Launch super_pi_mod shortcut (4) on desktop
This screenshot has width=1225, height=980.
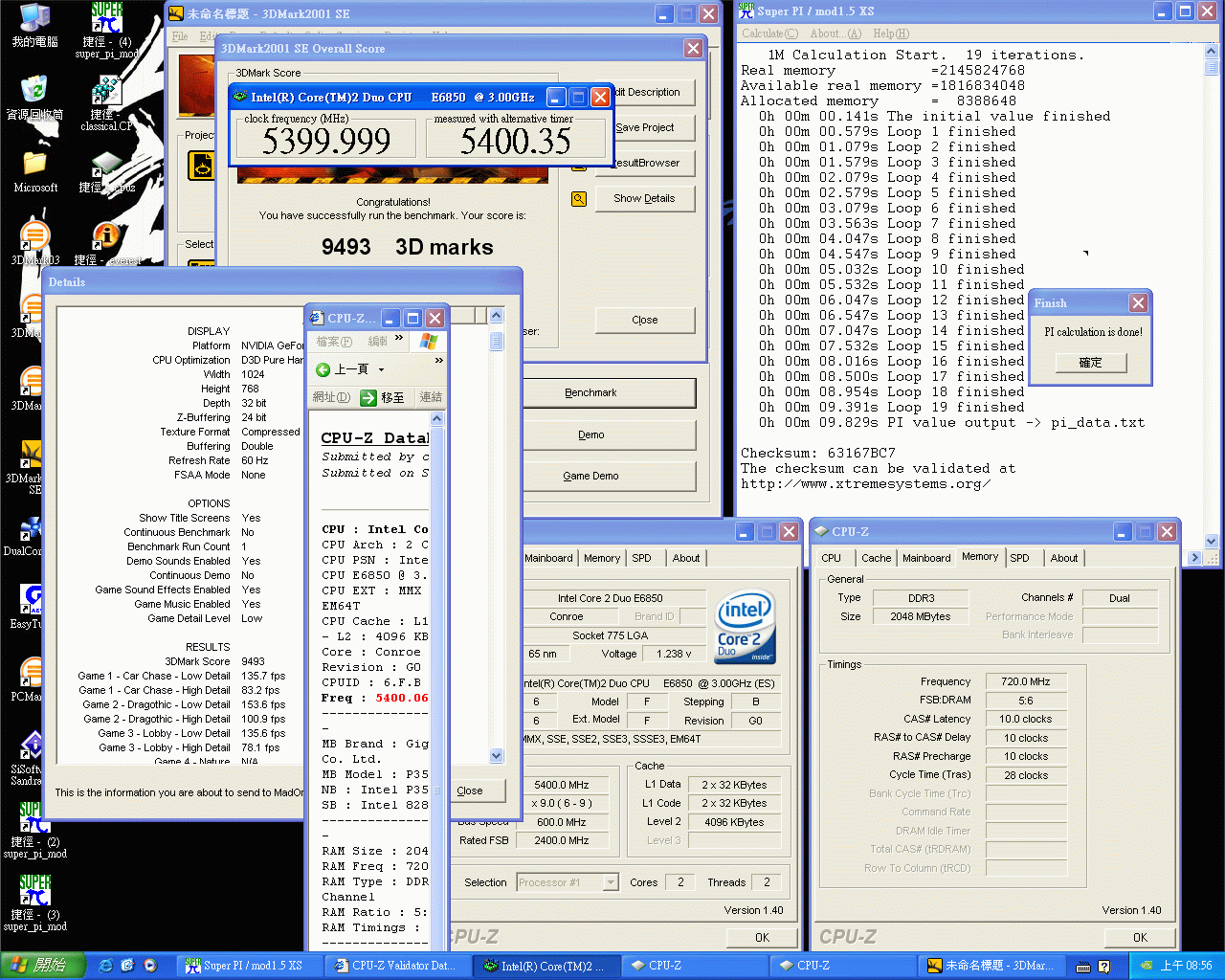click(x=106, y=29)
